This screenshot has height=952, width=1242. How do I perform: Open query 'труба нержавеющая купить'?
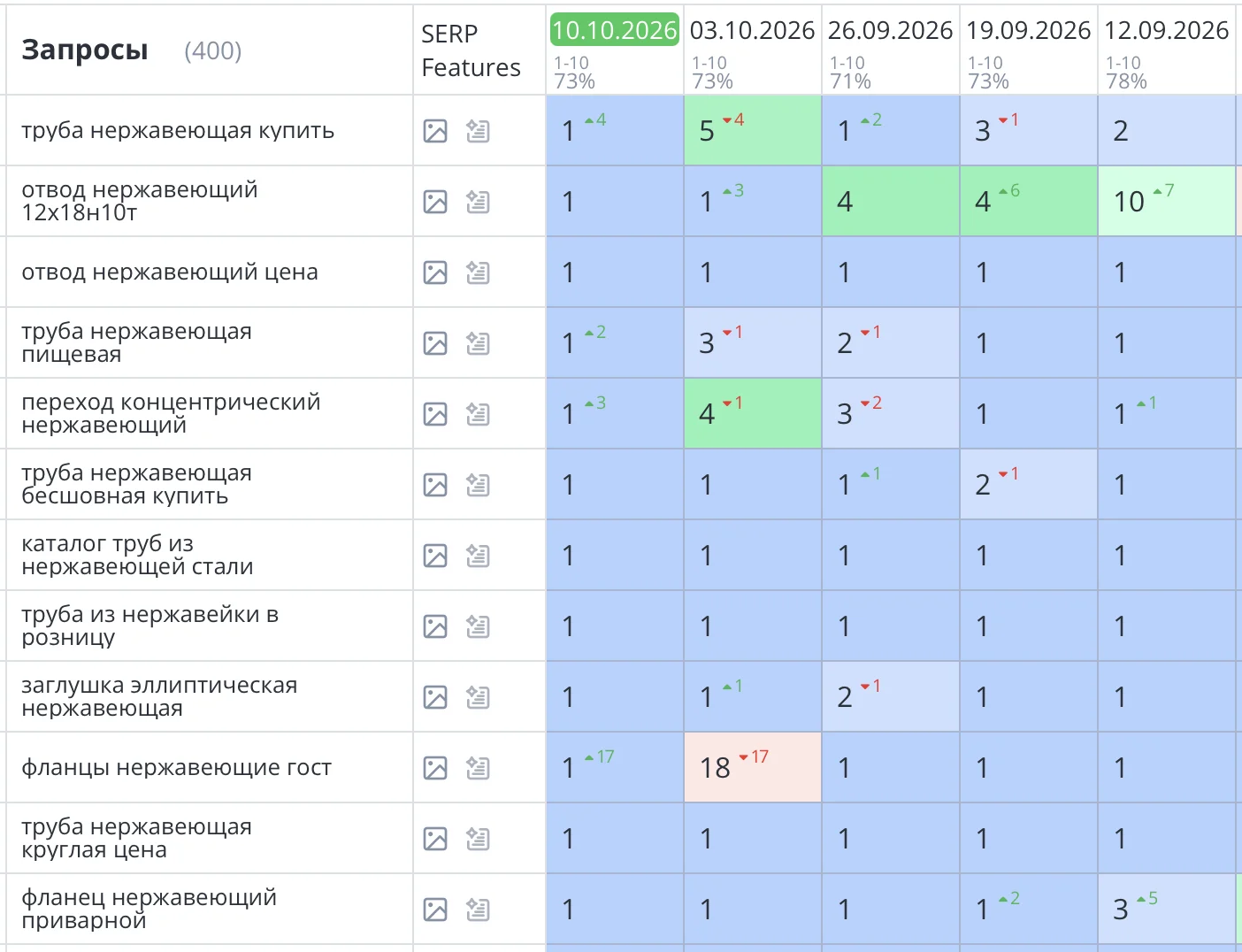pos(178,131)
